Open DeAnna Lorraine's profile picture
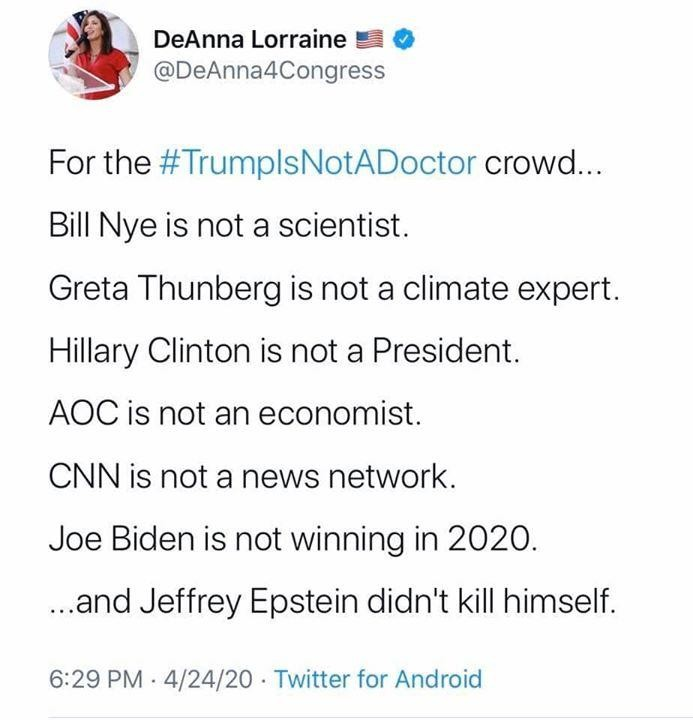Image resolution: width=693 pixels, height=720 pixels. pyautogui.click(x=93, y=54)
